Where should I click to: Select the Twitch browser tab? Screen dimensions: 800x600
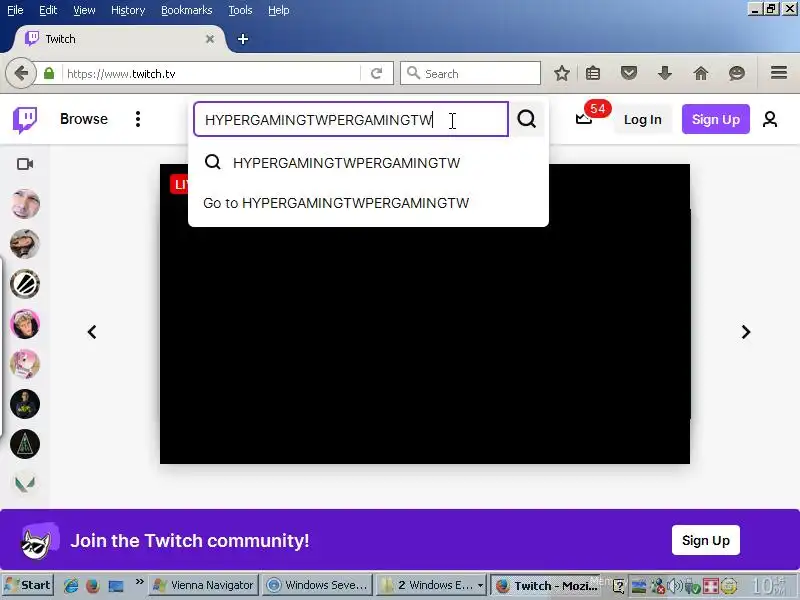pyautogui.click(x=120, y=39)
